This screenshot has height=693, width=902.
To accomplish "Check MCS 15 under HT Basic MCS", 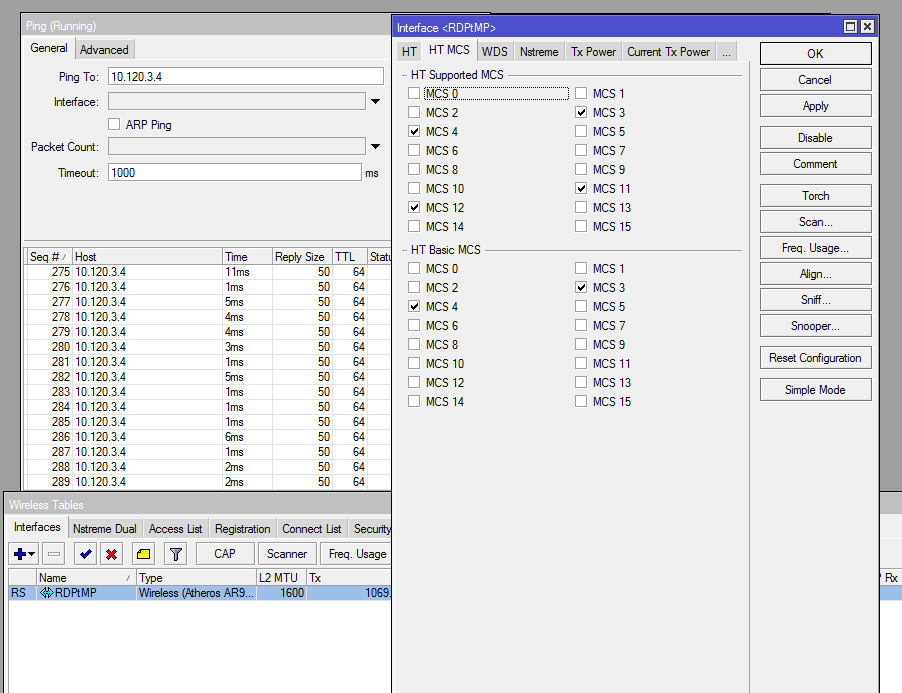I will 581,402.
